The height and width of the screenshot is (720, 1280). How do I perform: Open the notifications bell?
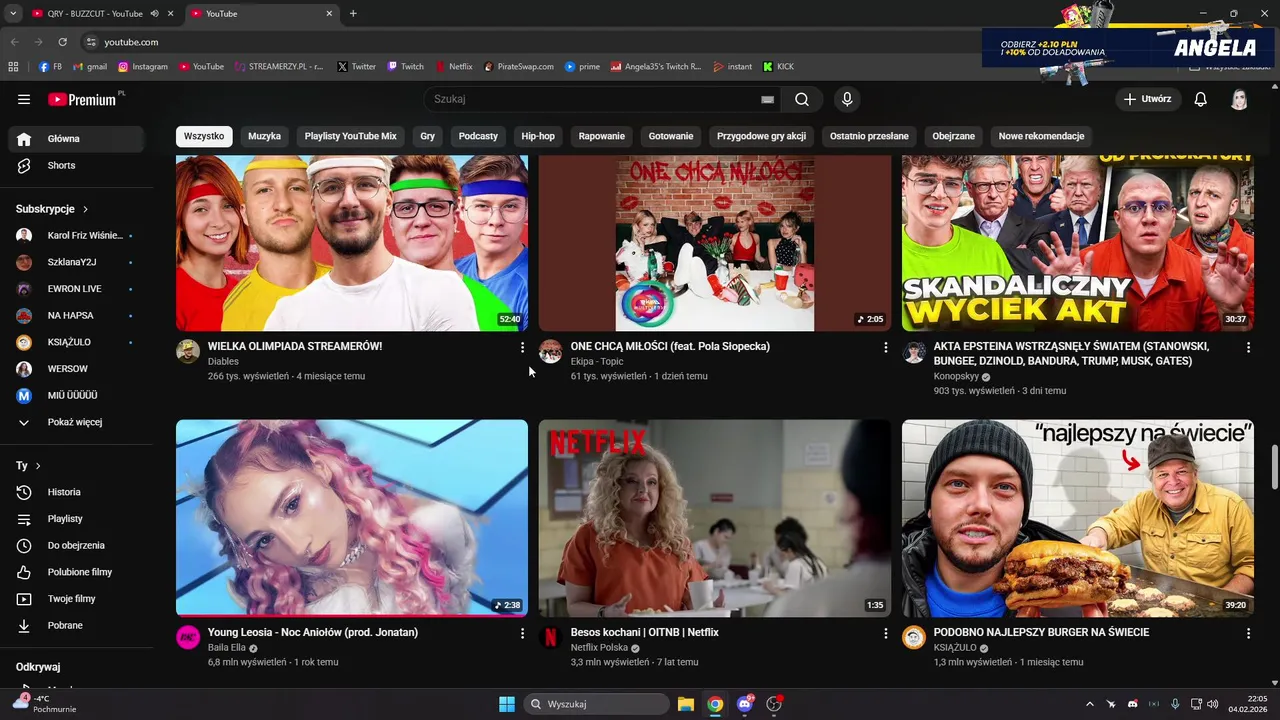pyautogui.click(x=1201, y=99)
